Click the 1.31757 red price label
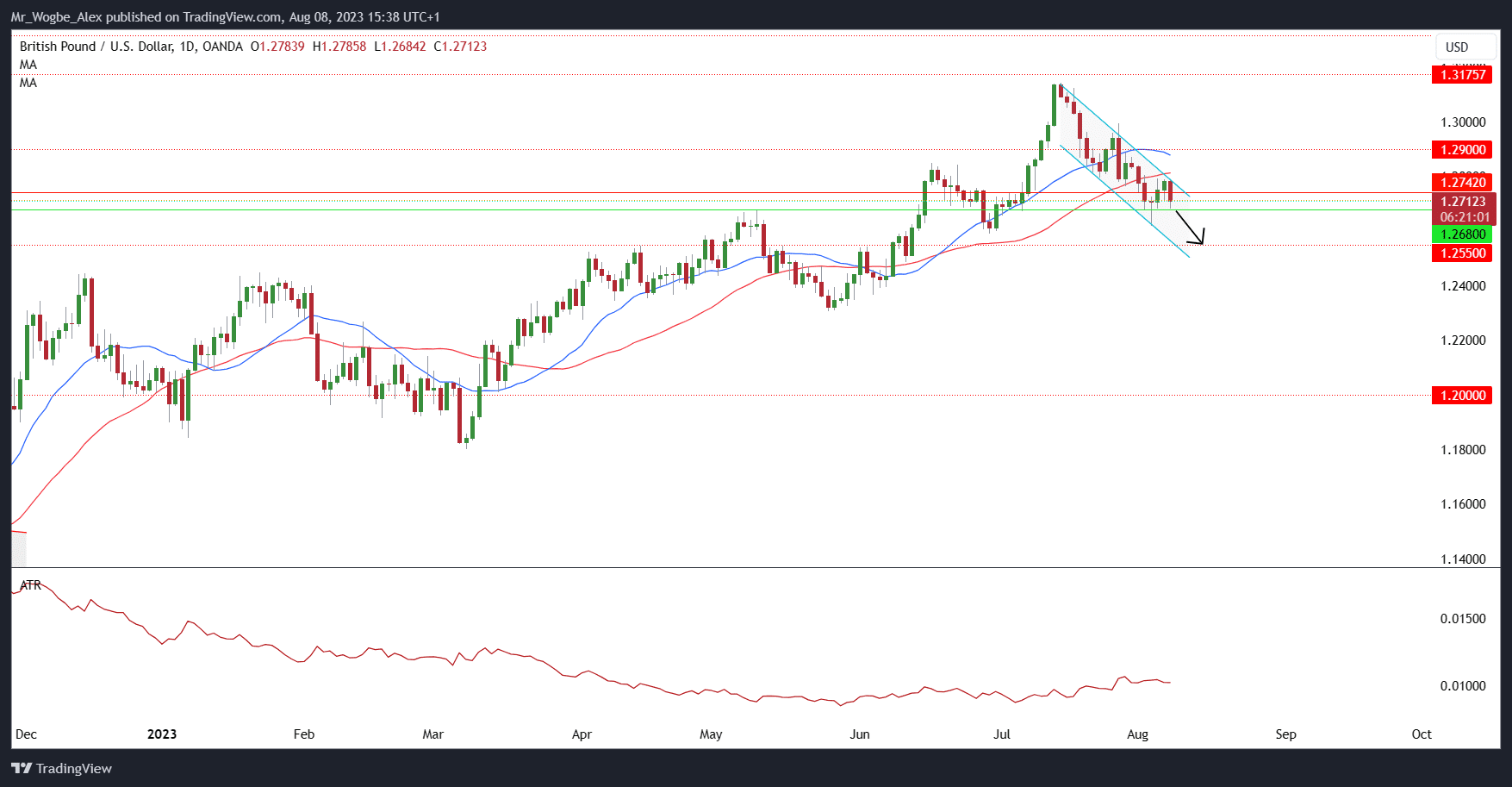Viewport: 1512px width, 787px height. click(x=1464, y=75)
